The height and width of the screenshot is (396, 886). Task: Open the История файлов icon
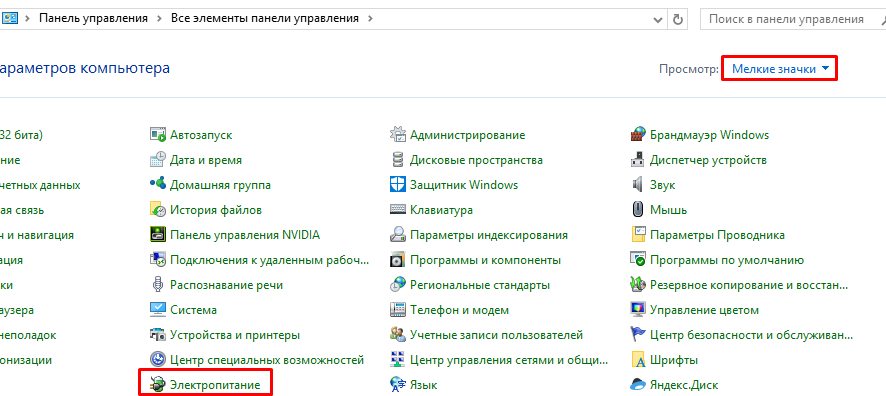158,210
